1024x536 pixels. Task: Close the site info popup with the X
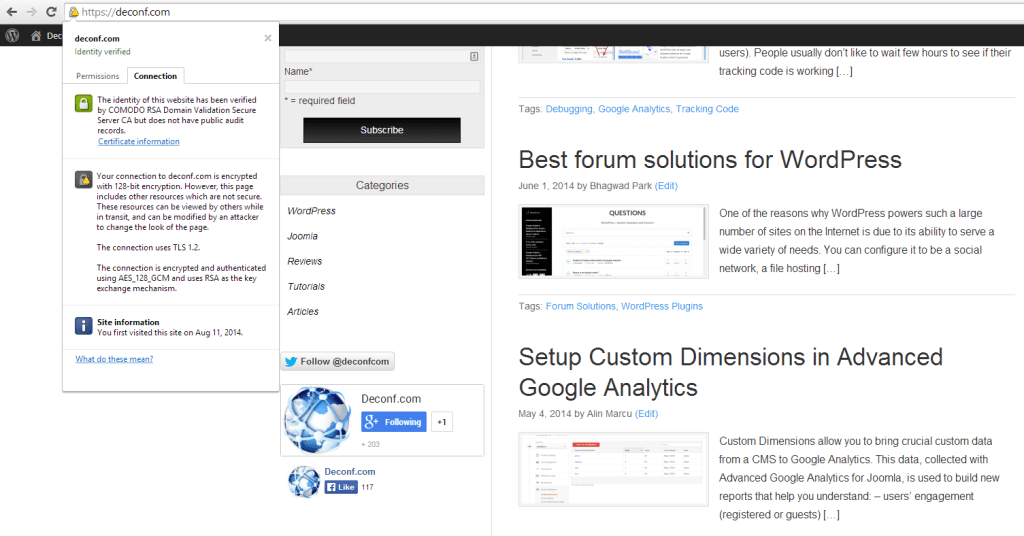[x=268, y=38]
